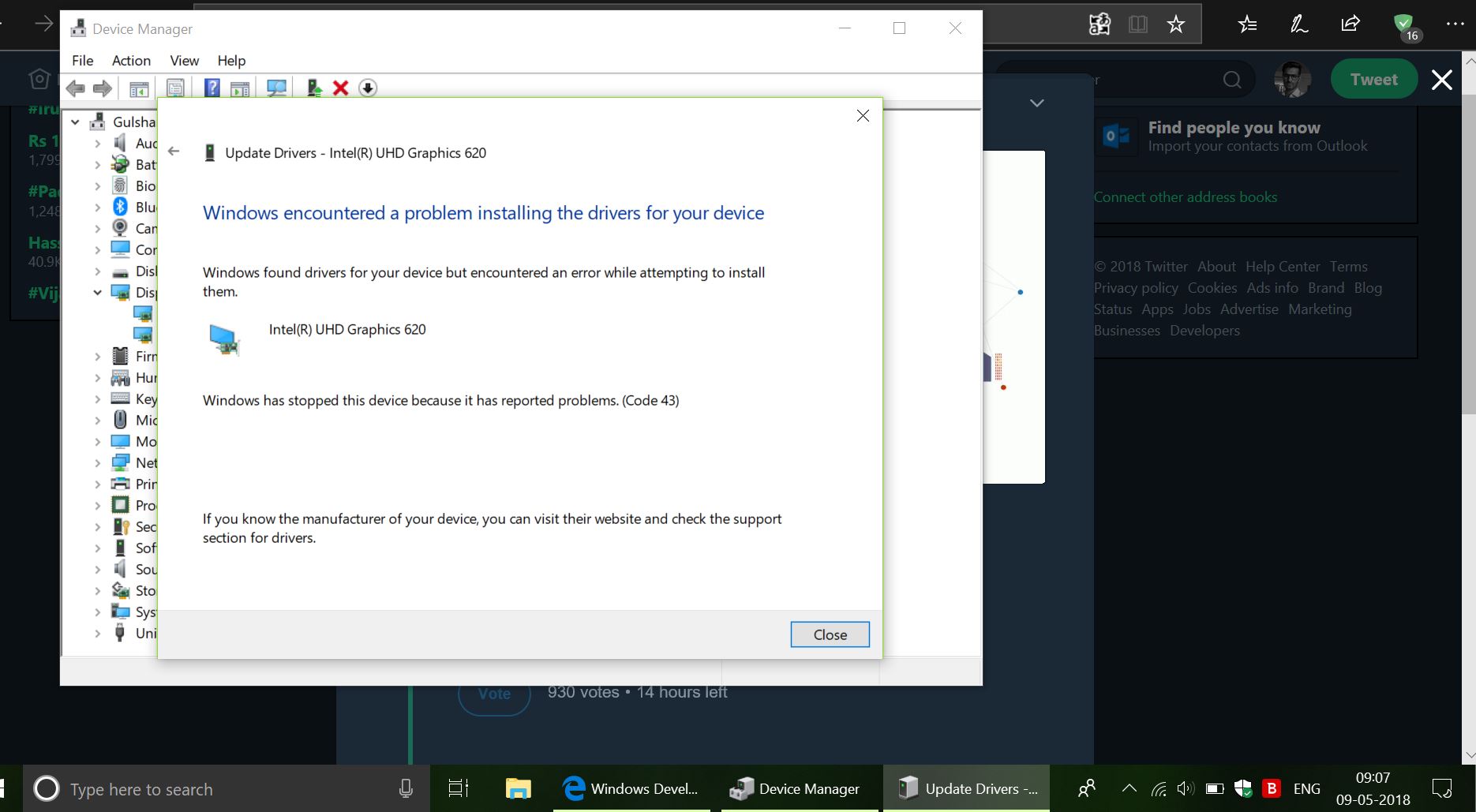Click the green Tweet button
This screenshot has height=812, width=1476.
[1373, 80]
